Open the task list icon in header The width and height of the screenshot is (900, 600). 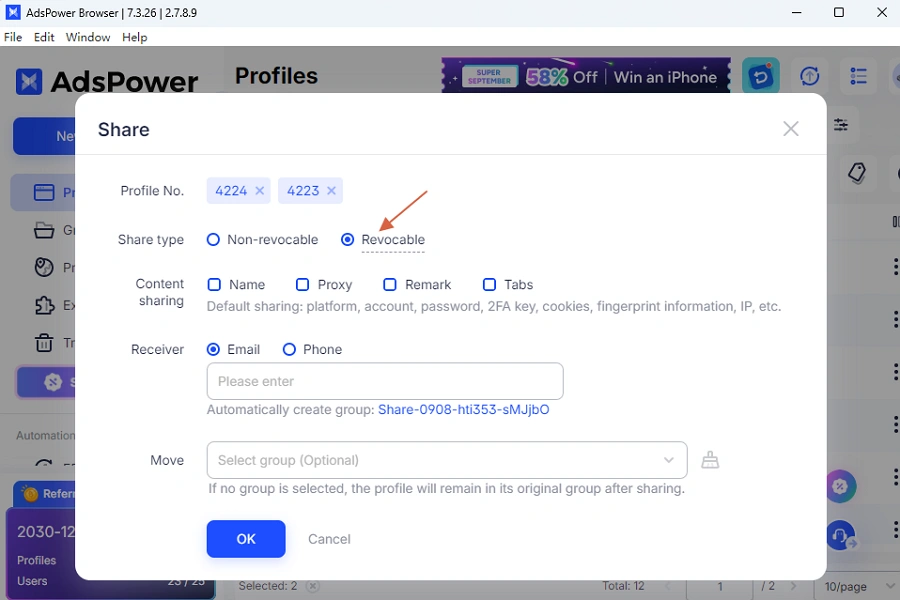pos(858,76)
